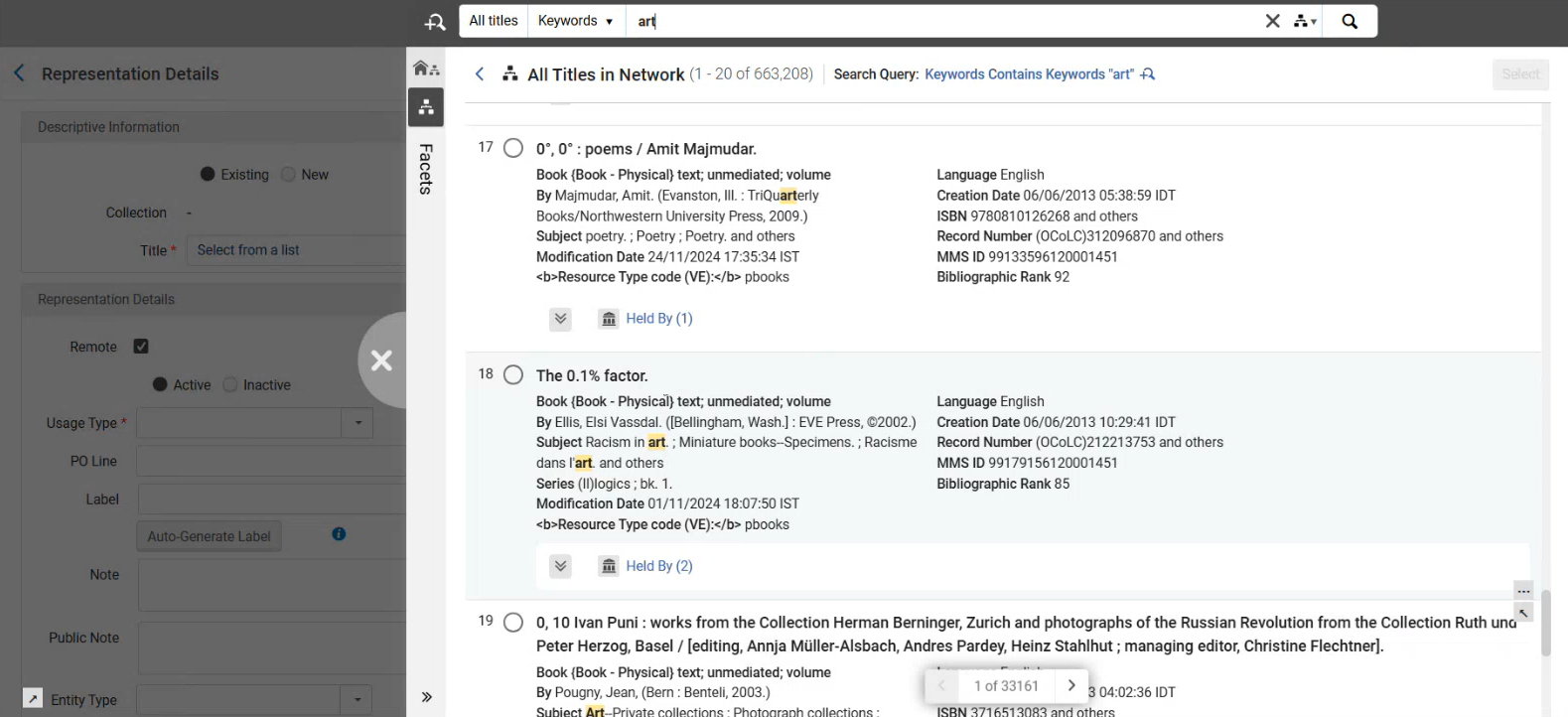The height and width of the screenshot is (717, 1568).
Task: Go back with the Representation Details arrow
Action: 19,73
